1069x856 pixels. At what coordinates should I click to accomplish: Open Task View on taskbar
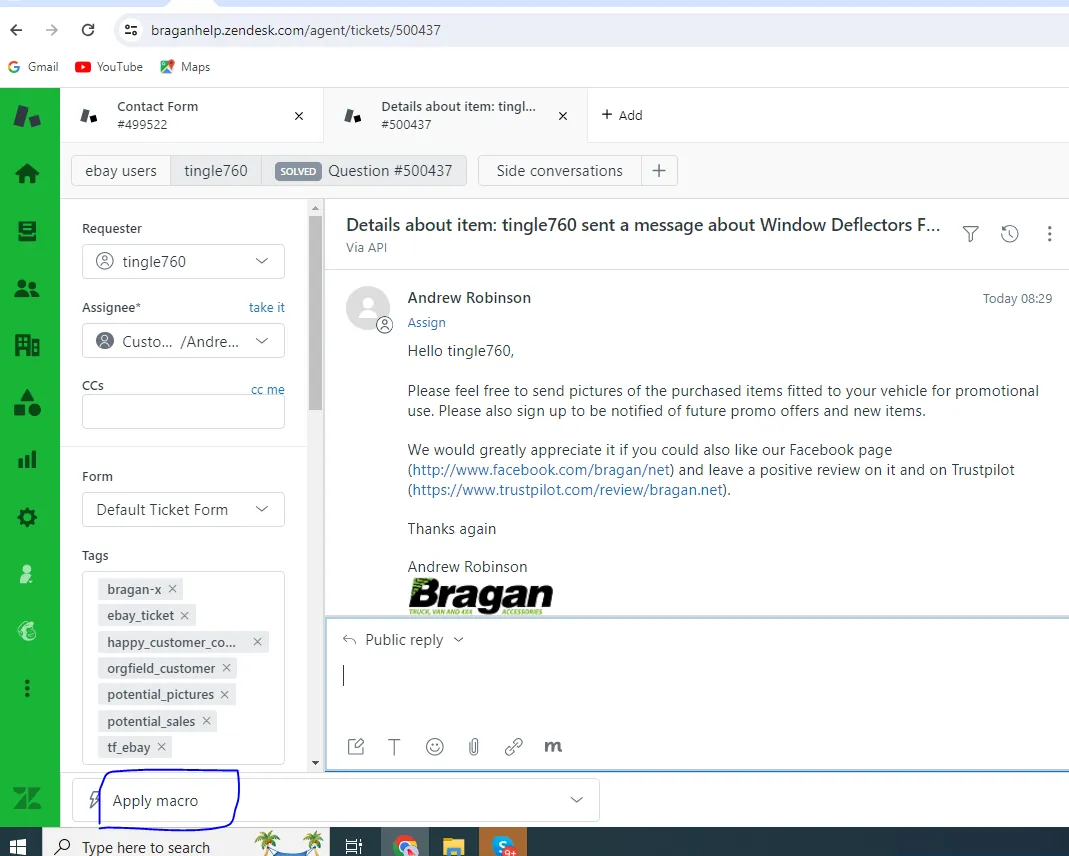click(354, 846)
